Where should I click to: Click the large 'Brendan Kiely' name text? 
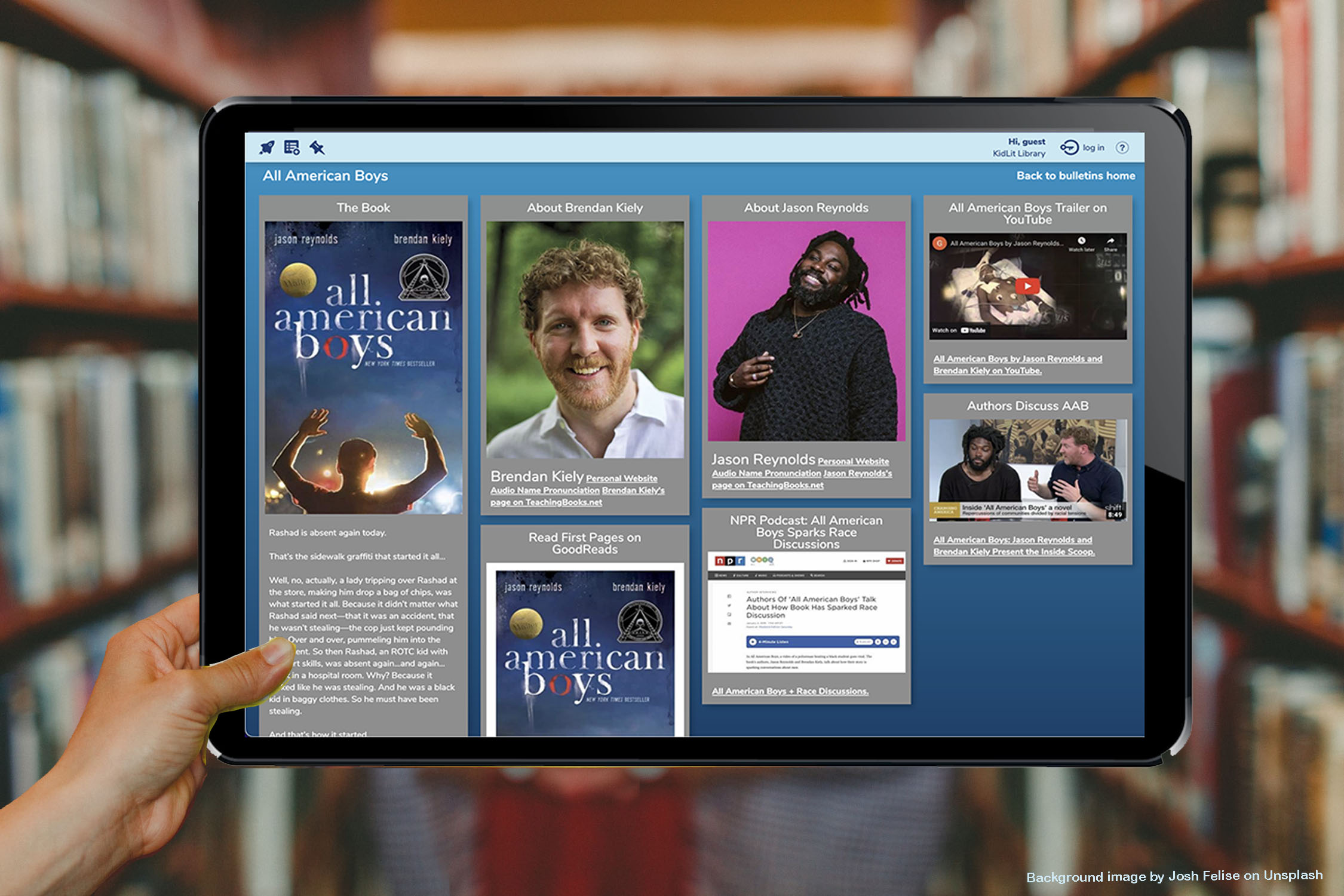click(537, 476)
